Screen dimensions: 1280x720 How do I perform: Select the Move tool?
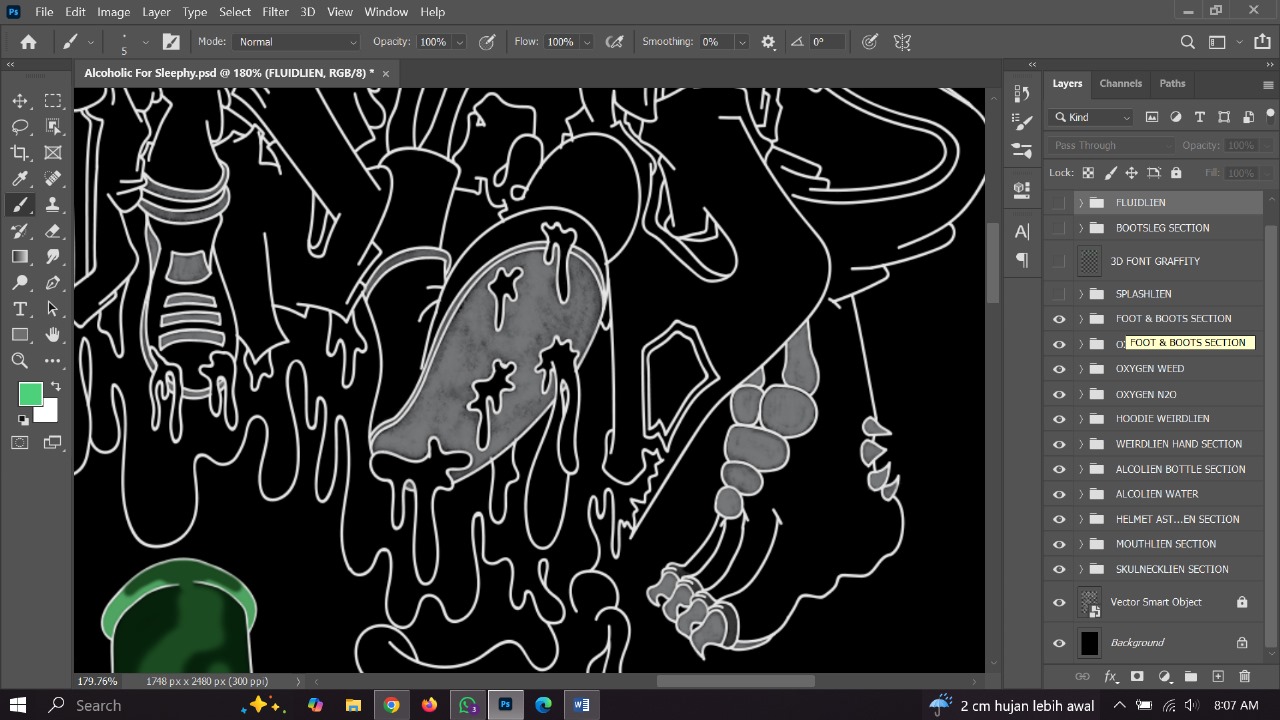(20, 100)
